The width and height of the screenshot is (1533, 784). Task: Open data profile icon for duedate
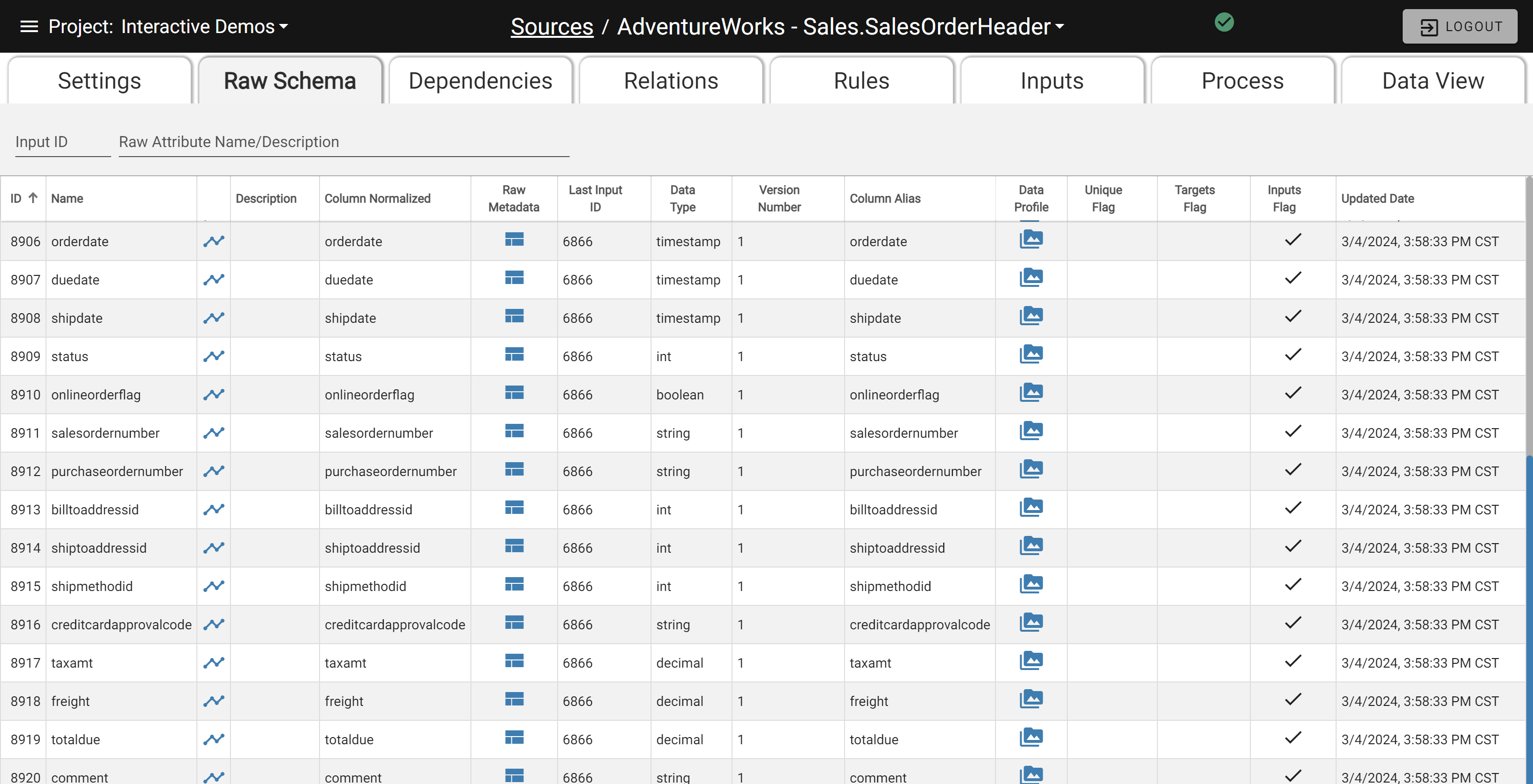[1031, 278]
